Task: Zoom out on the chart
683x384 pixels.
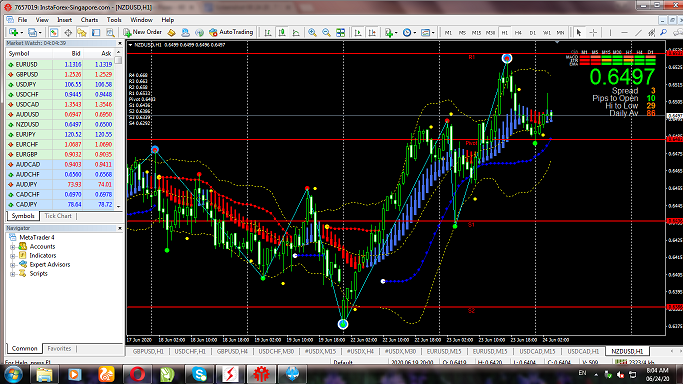Action: (326, 33)
